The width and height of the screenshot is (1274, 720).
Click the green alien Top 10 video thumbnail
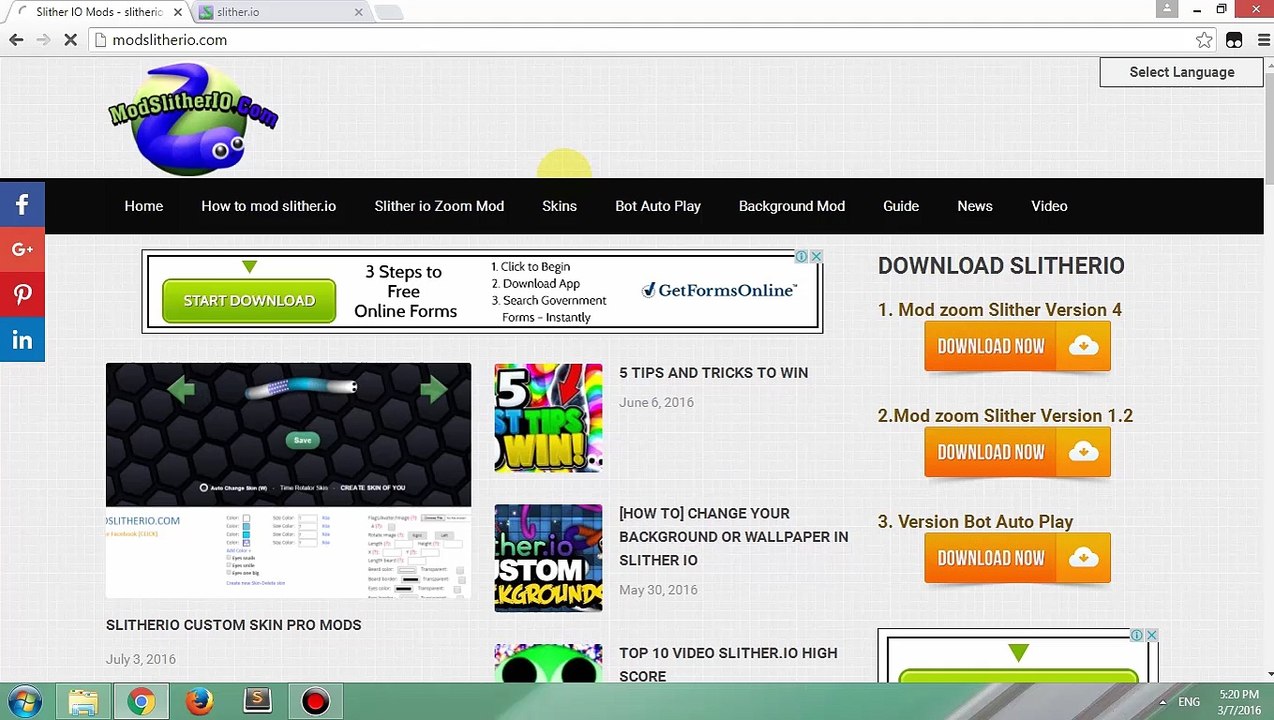[x=548, y=663]
